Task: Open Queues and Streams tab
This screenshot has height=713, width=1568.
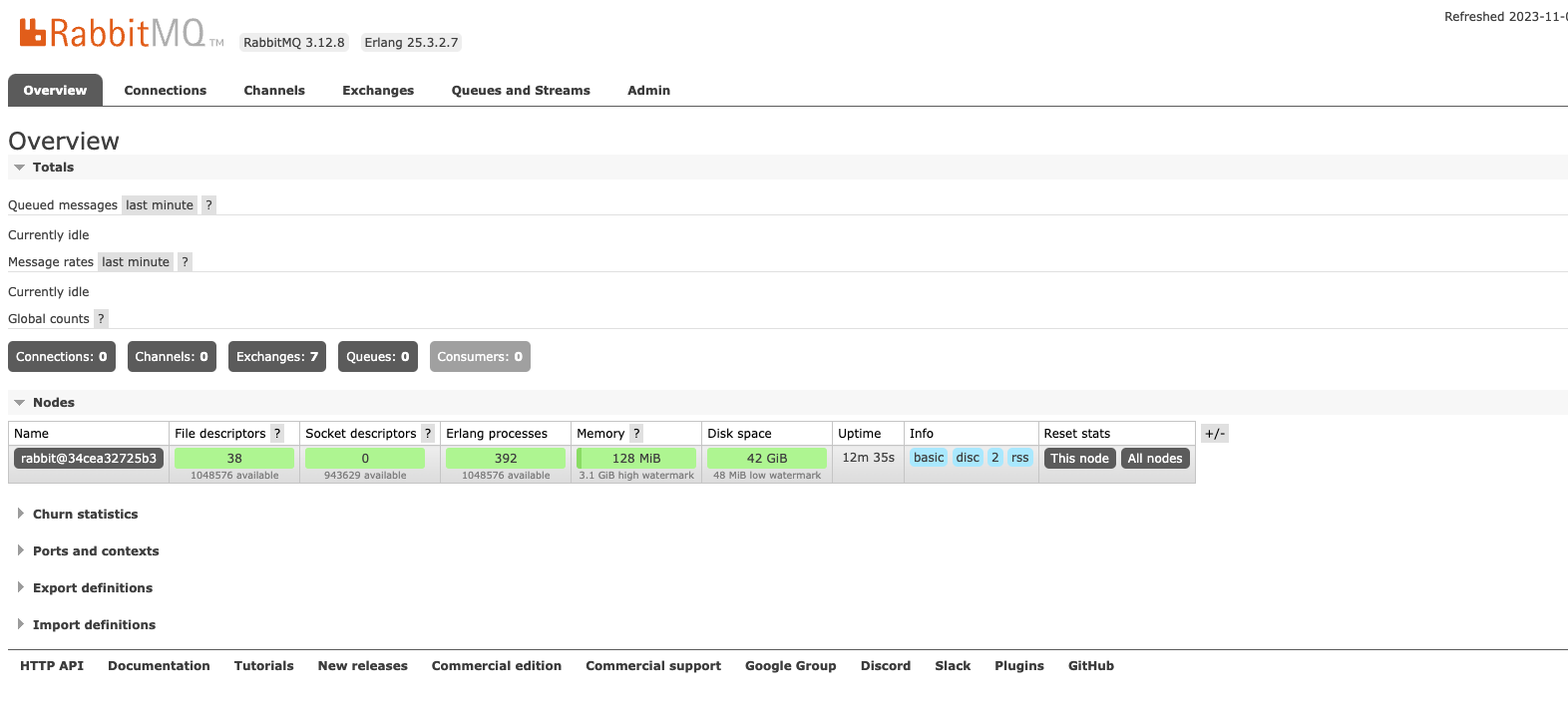Action: pyautogui.click(x=521, y=90)
